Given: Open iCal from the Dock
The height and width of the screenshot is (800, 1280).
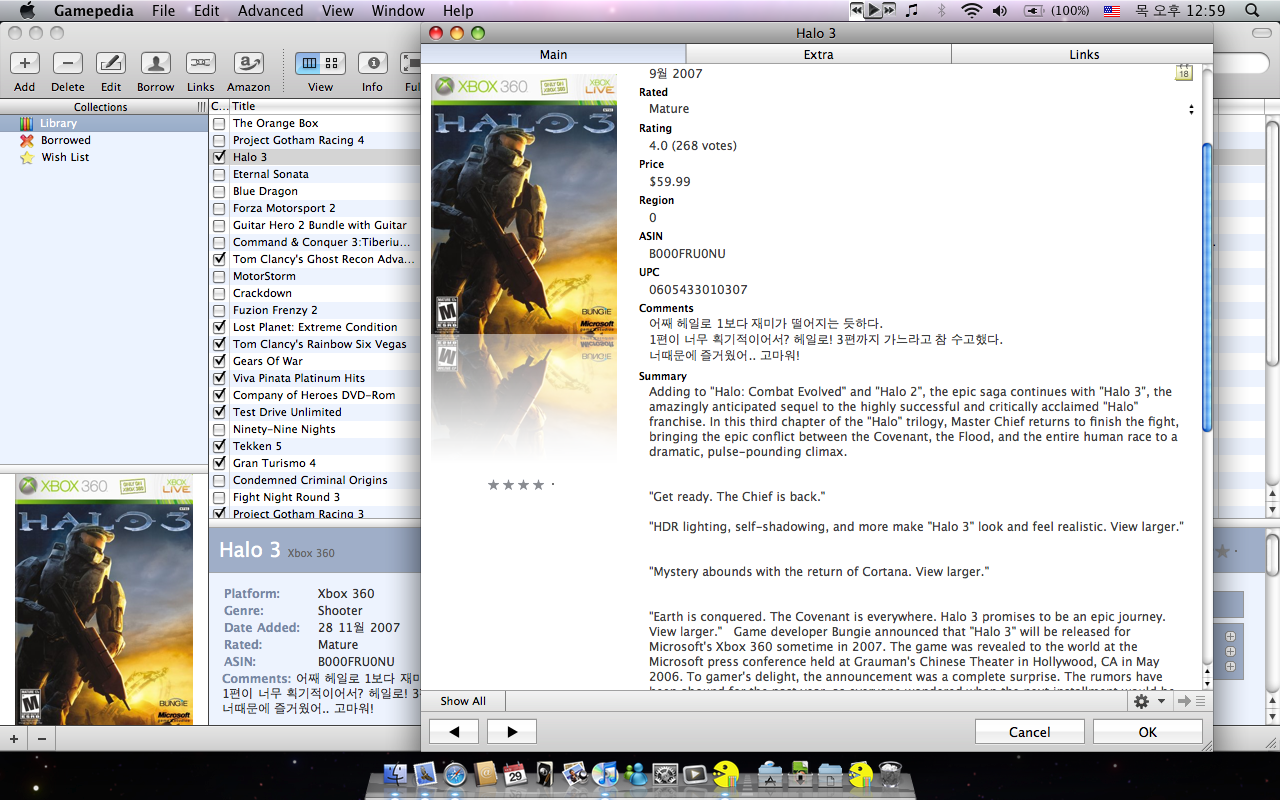Looking at the screenshot, I should [x=515, y=774].
